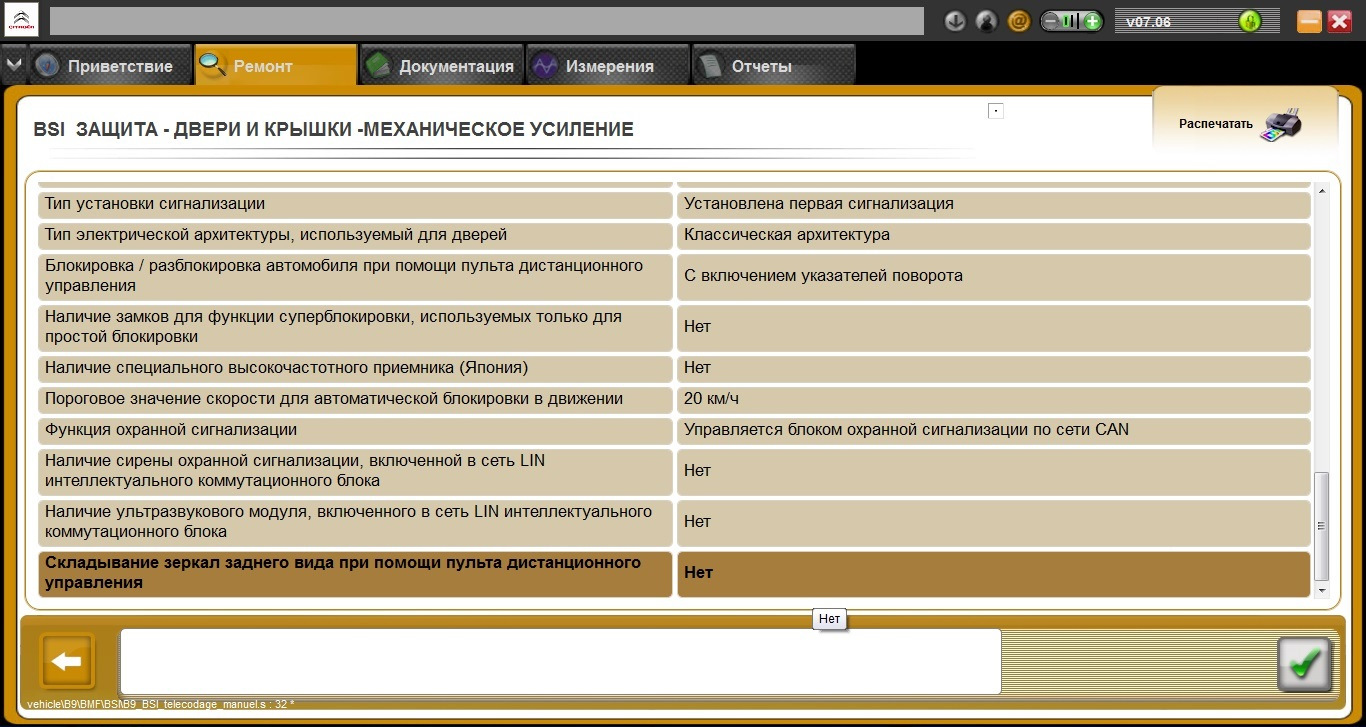Select 'Складывание зеркал заднего вида' highlighted row
Screen dimensions: 1366x727
click(x=355, y=574)
